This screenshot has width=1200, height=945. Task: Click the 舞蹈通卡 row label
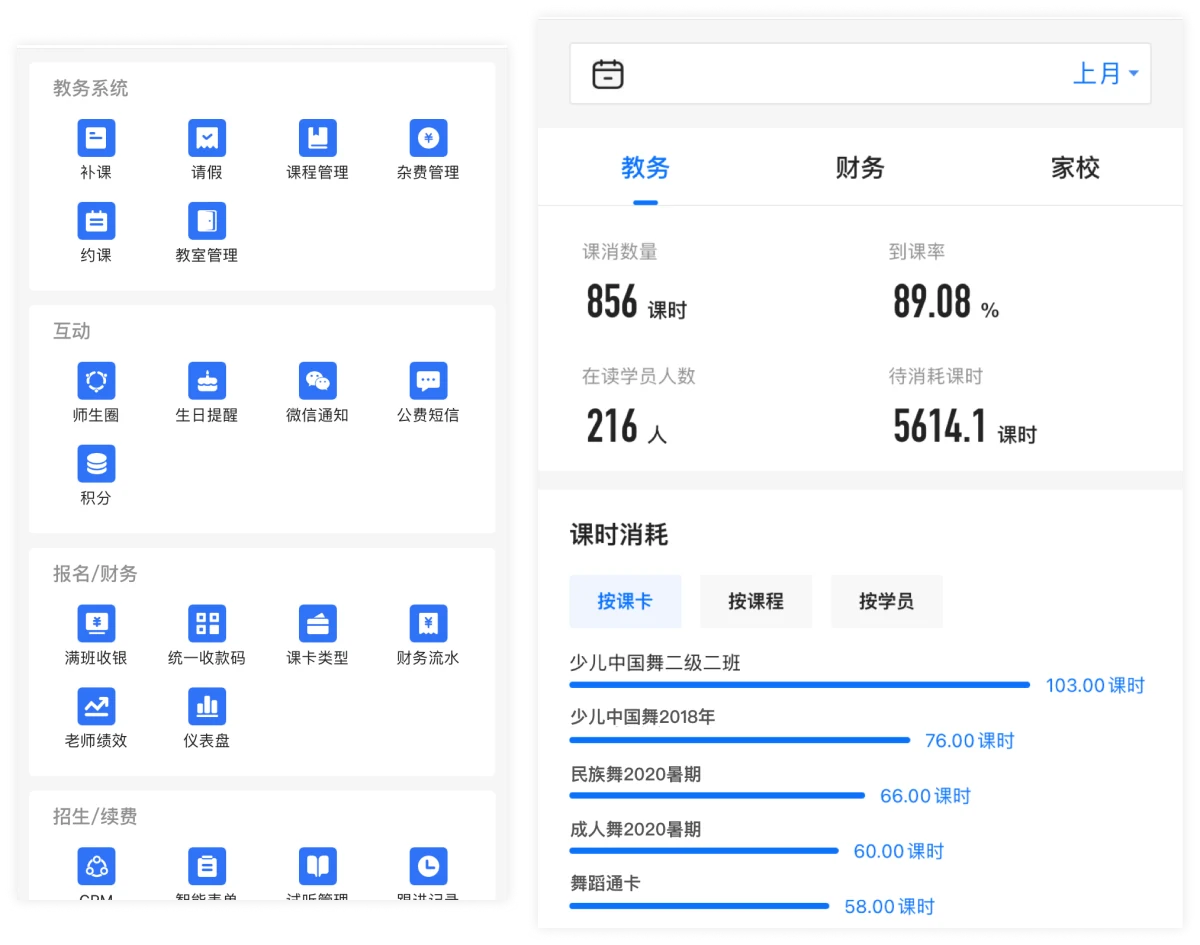[x=605, y=884]
